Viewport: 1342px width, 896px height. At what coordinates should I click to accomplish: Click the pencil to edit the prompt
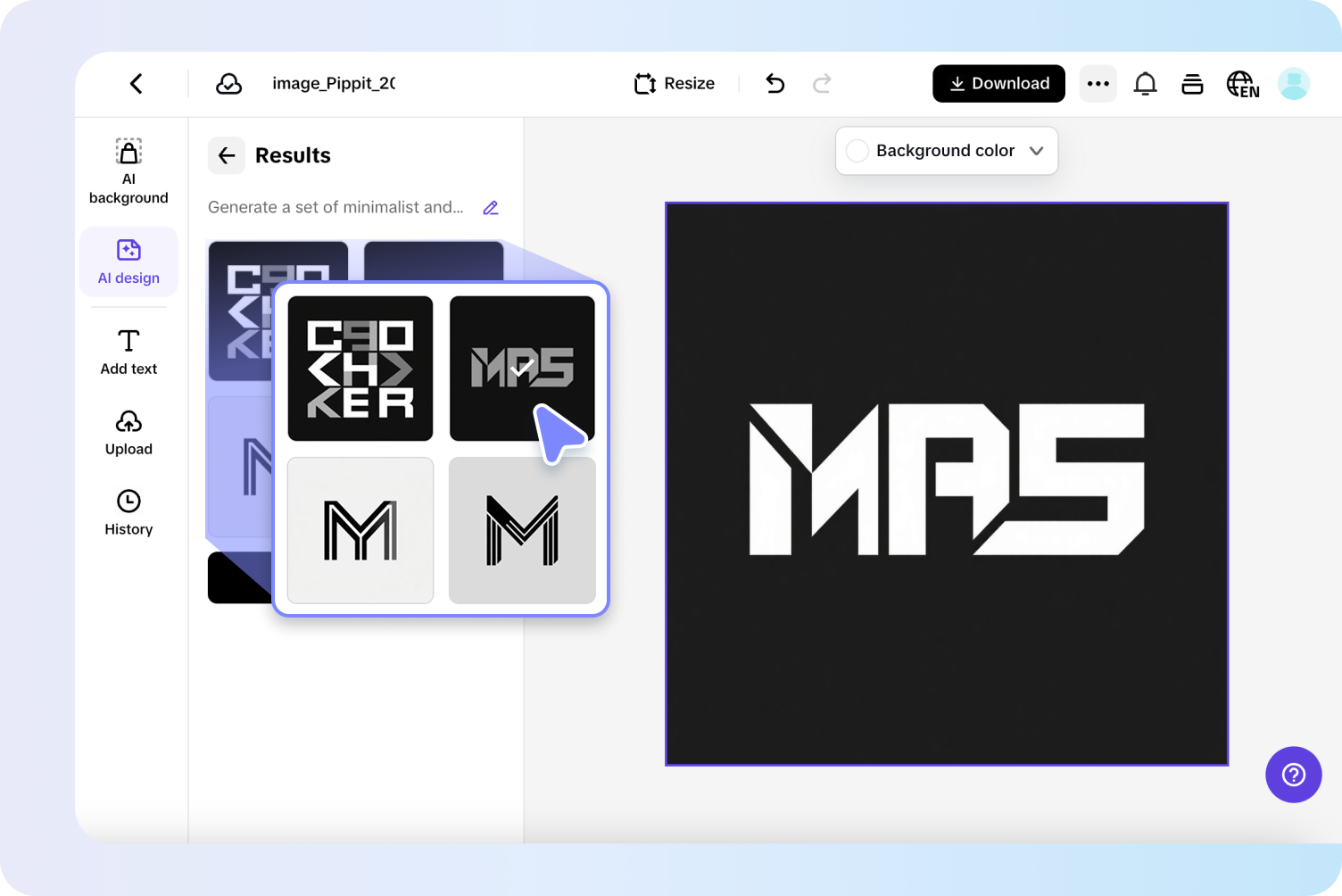(490, 207)
